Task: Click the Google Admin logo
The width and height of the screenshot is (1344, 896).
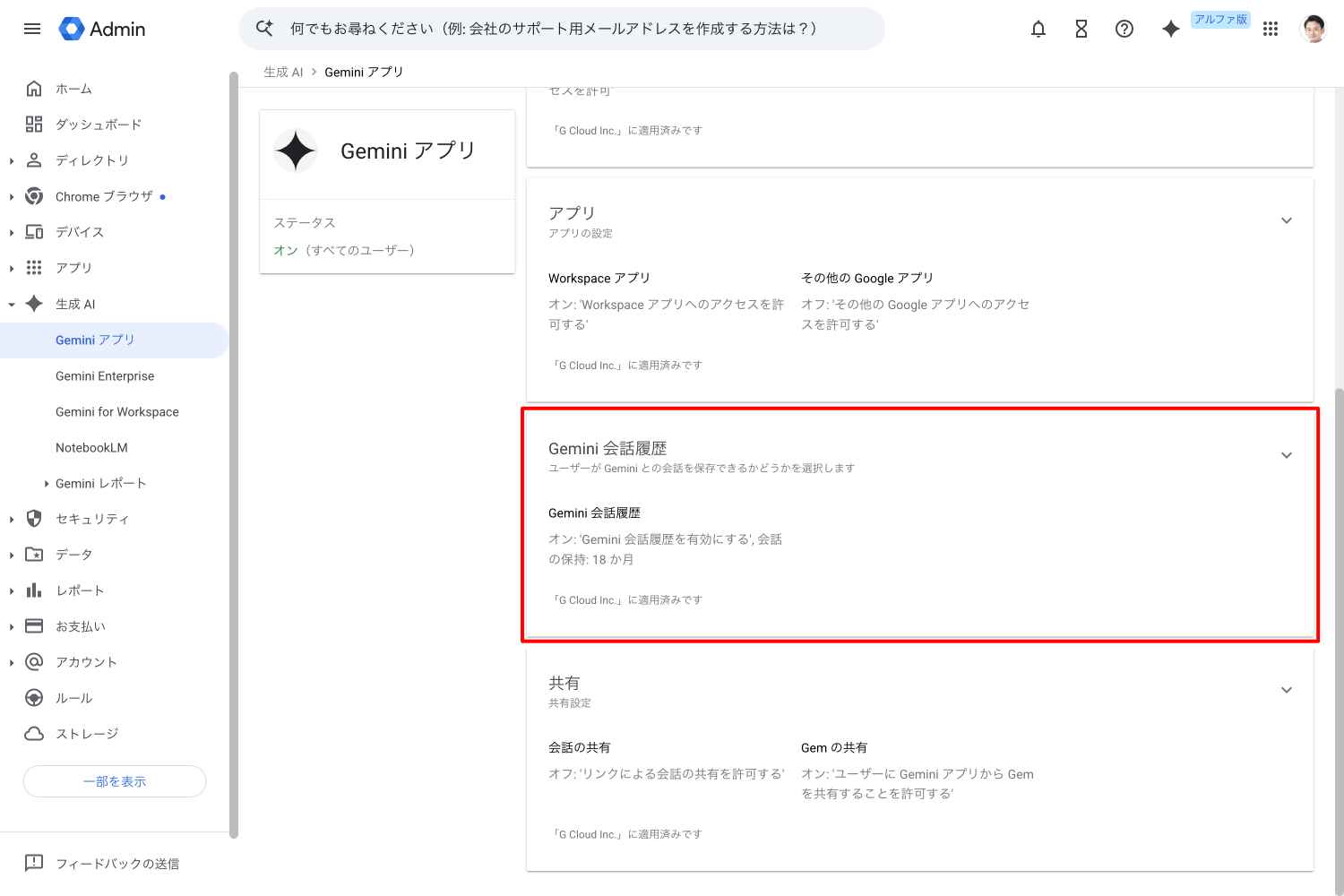Action: tap(101, 29)
